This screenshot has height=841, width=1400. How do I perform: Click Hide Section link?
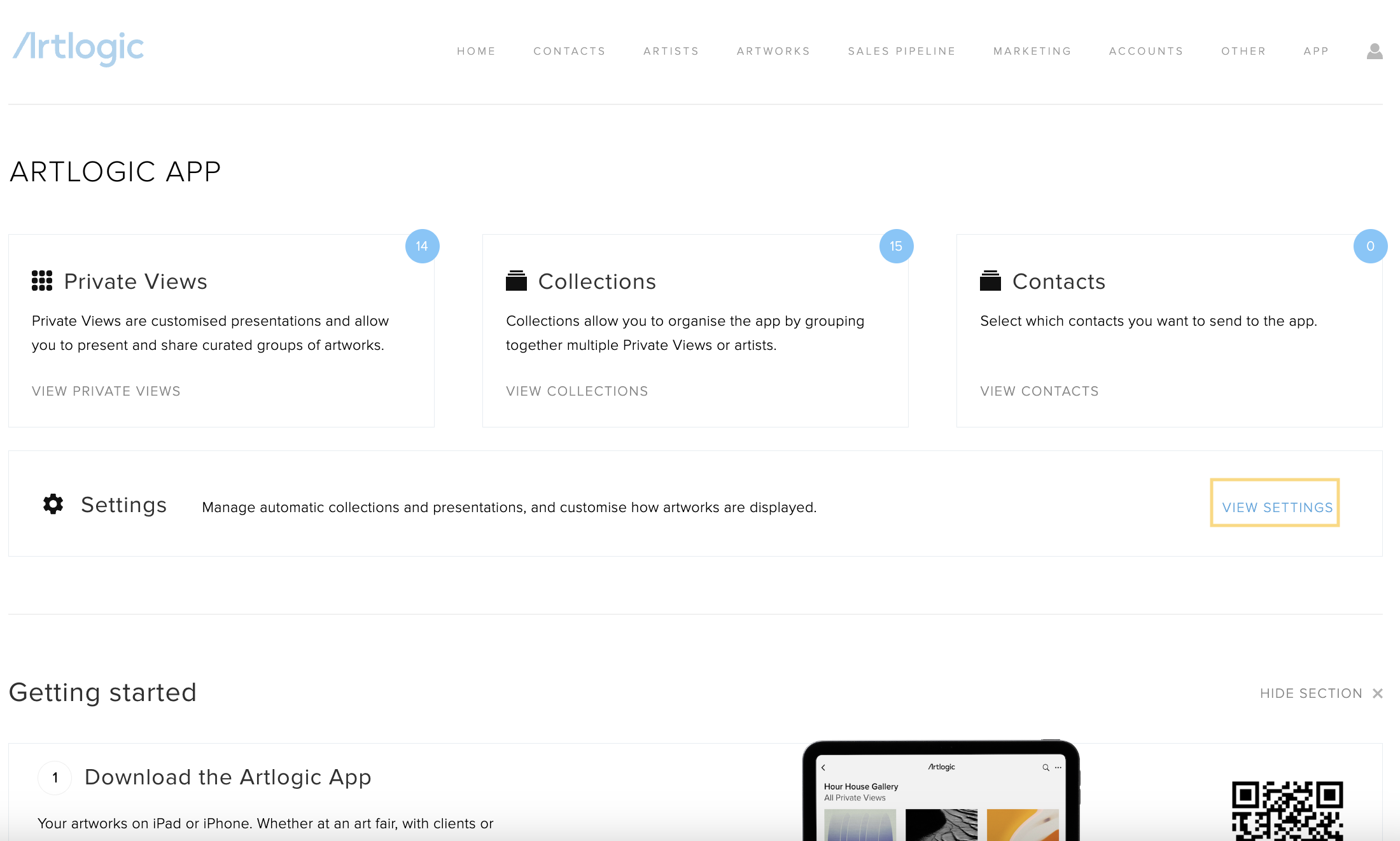(x=1311, y=693)
